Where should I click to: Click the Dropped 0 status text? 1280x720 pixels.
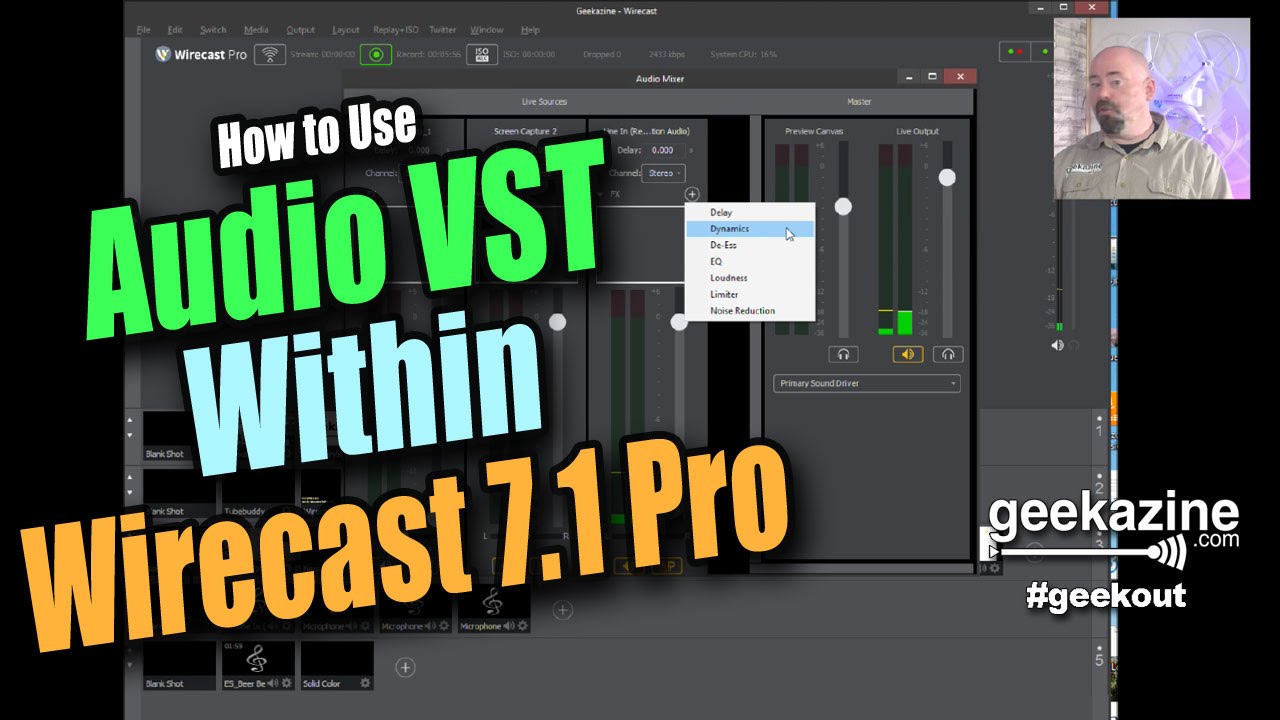602,55
